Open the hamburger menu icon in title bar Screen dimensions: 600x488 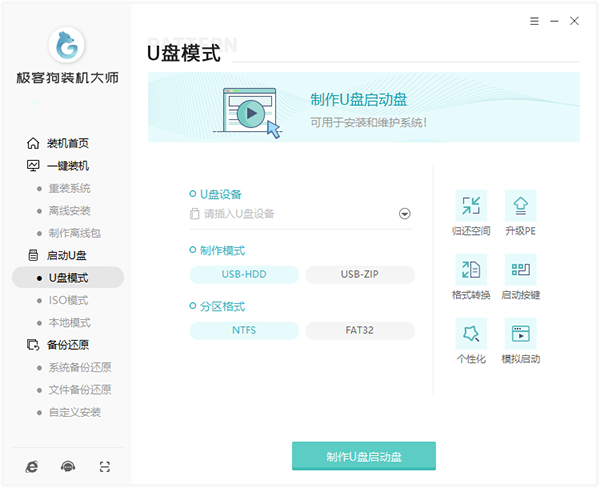534,21
